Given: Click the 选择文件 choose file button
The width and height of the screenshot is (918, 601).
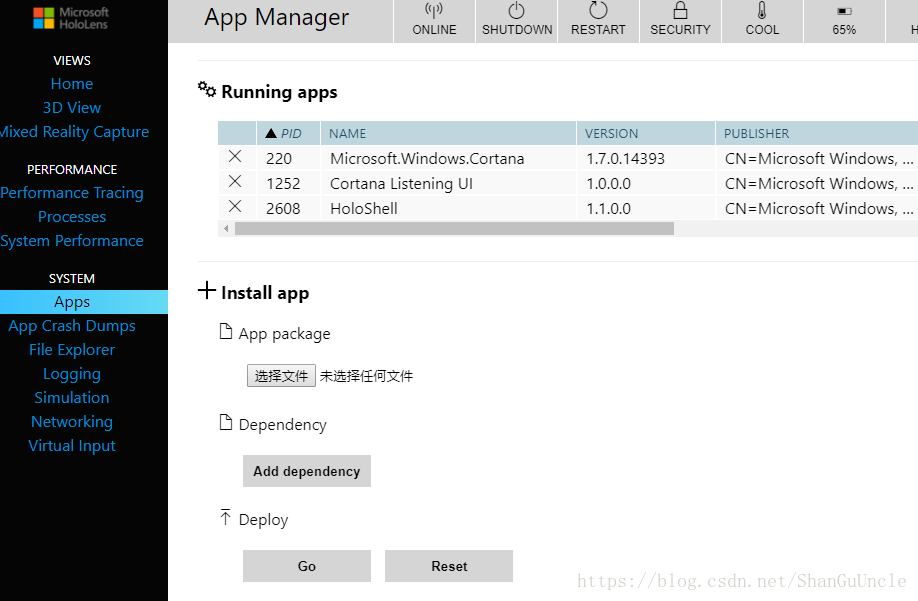Looking at the screenshot, I should 281,376.
